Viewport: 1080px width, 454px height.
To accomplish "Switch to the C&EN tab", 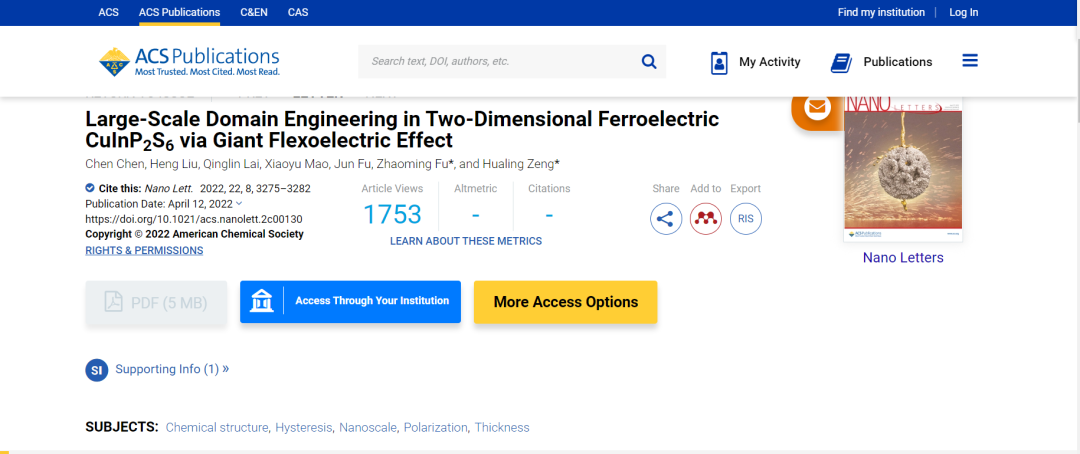I will point(254,12).
